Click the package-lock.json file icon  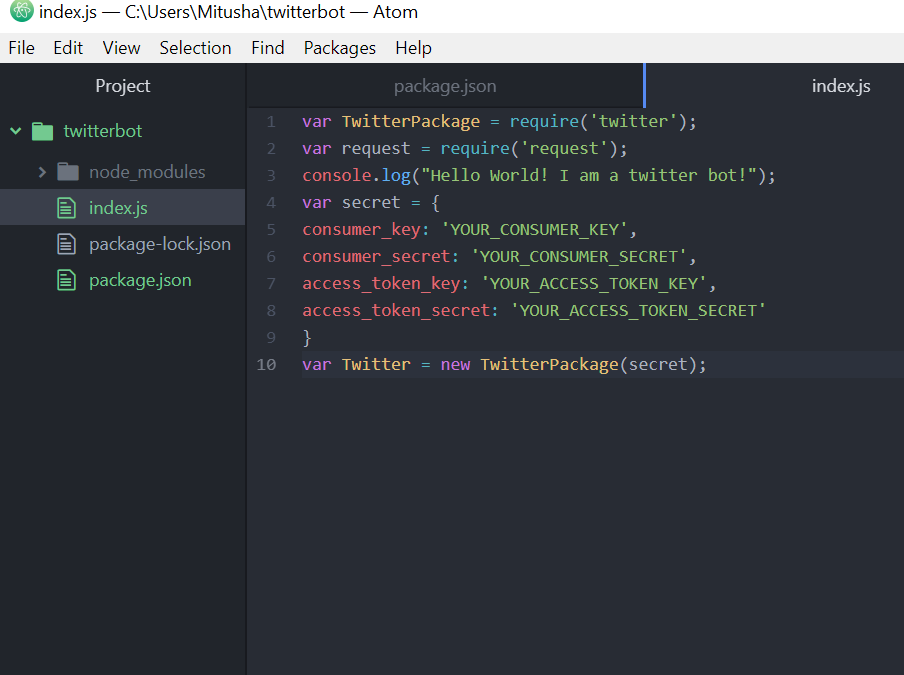coord(66,244)
